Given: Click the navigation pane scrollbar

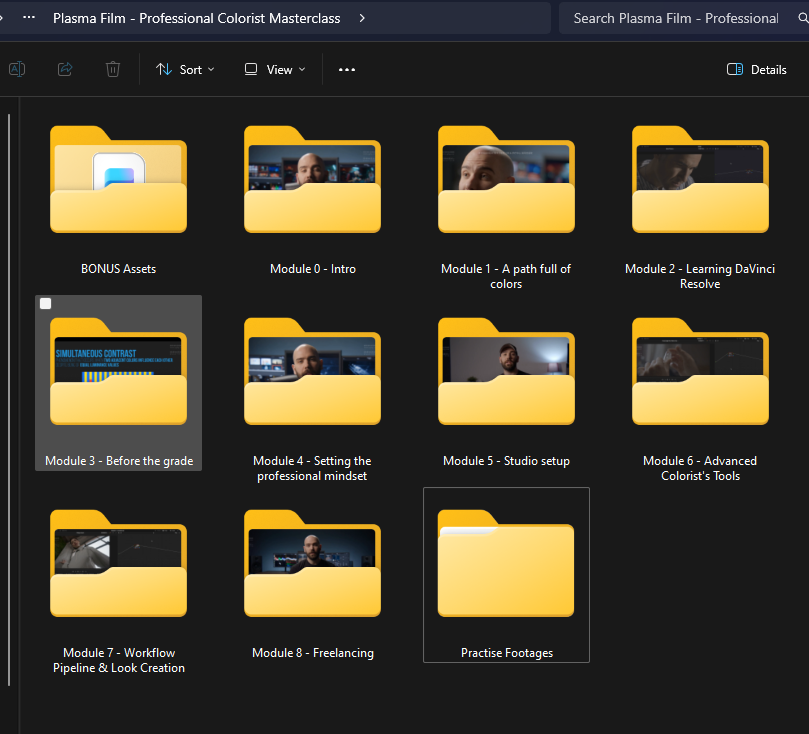Looking at the screenshot, I should 9,400.
